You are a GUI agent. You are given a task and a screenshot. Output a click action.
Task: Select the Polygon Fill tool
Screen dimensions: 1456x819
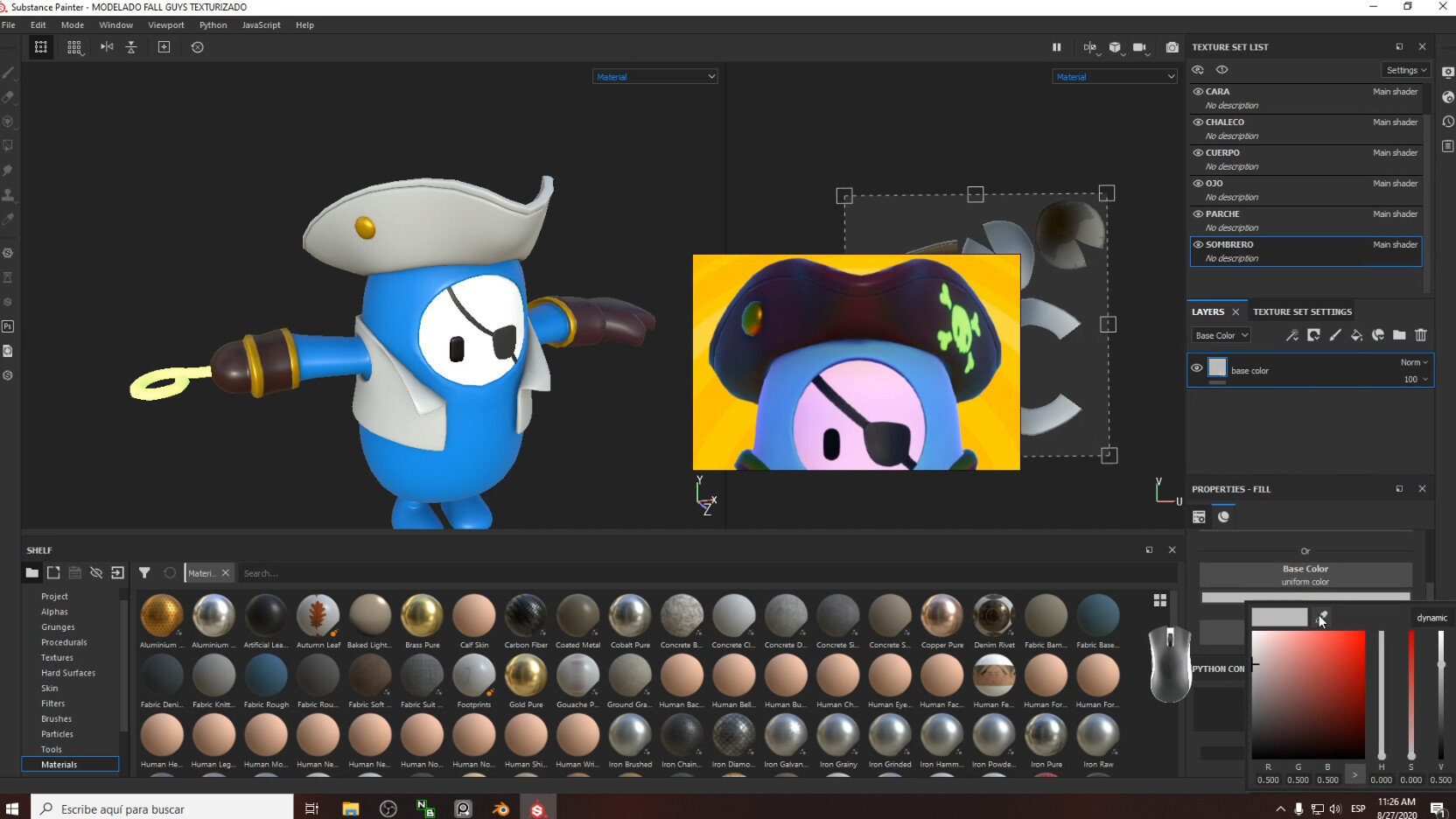(9, 146)
